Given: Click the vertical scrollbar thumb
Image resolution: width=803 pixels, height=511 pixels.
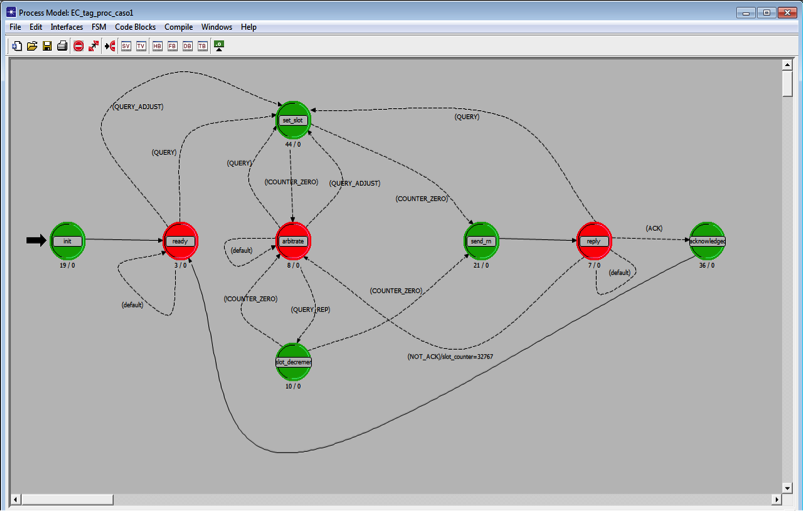Looking at the screenshot, I should pos(788,83).
